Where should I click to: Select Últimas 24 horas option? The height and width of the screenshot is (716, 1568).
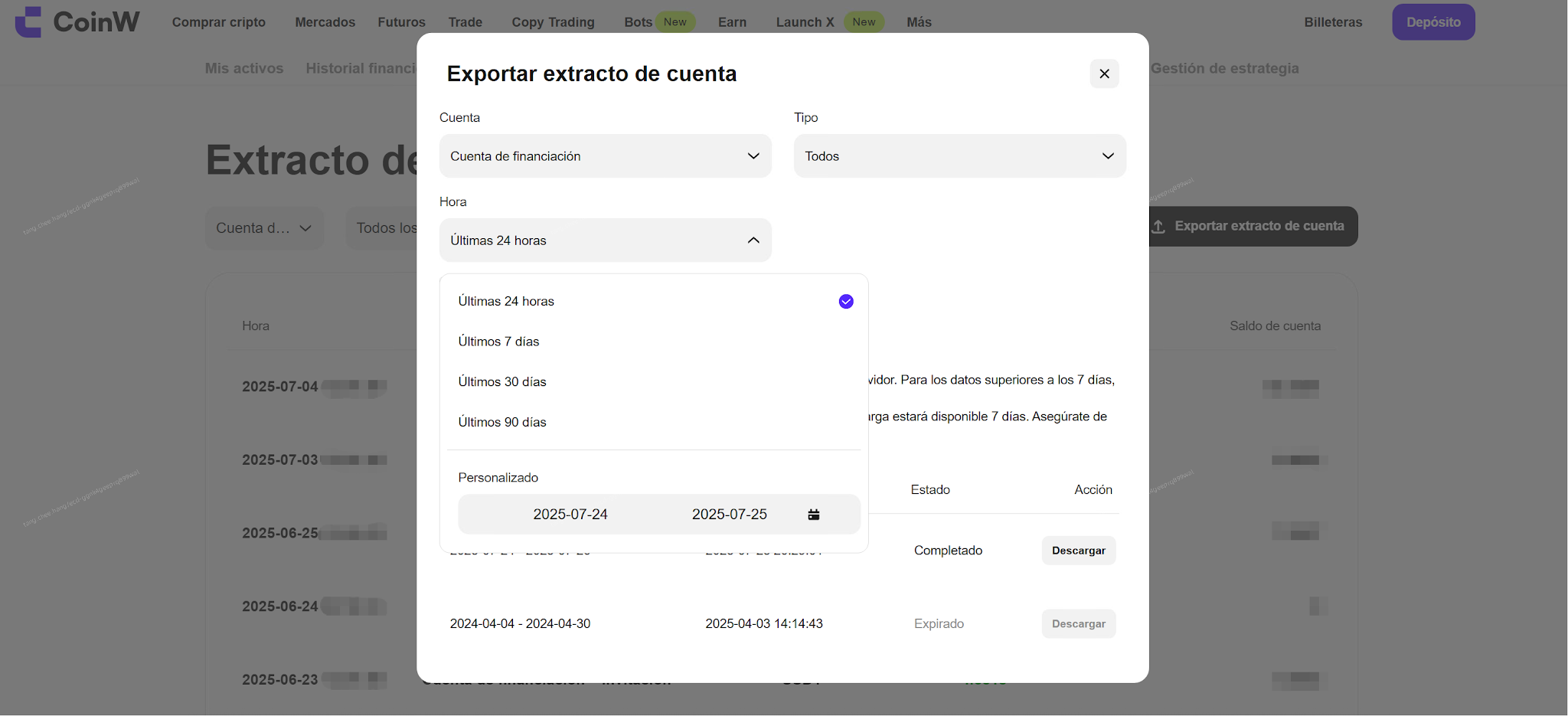654,302
